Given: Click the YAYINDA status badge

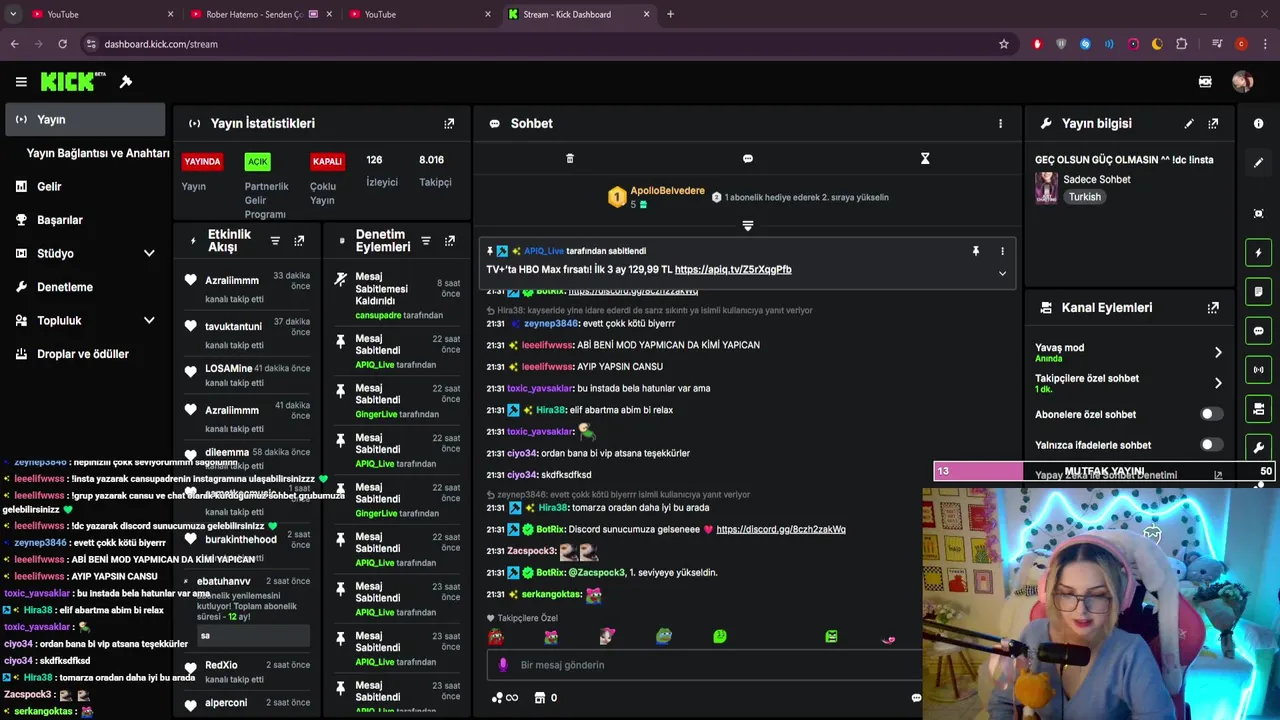Looking at the screenshot, I should tap(202, 161).
